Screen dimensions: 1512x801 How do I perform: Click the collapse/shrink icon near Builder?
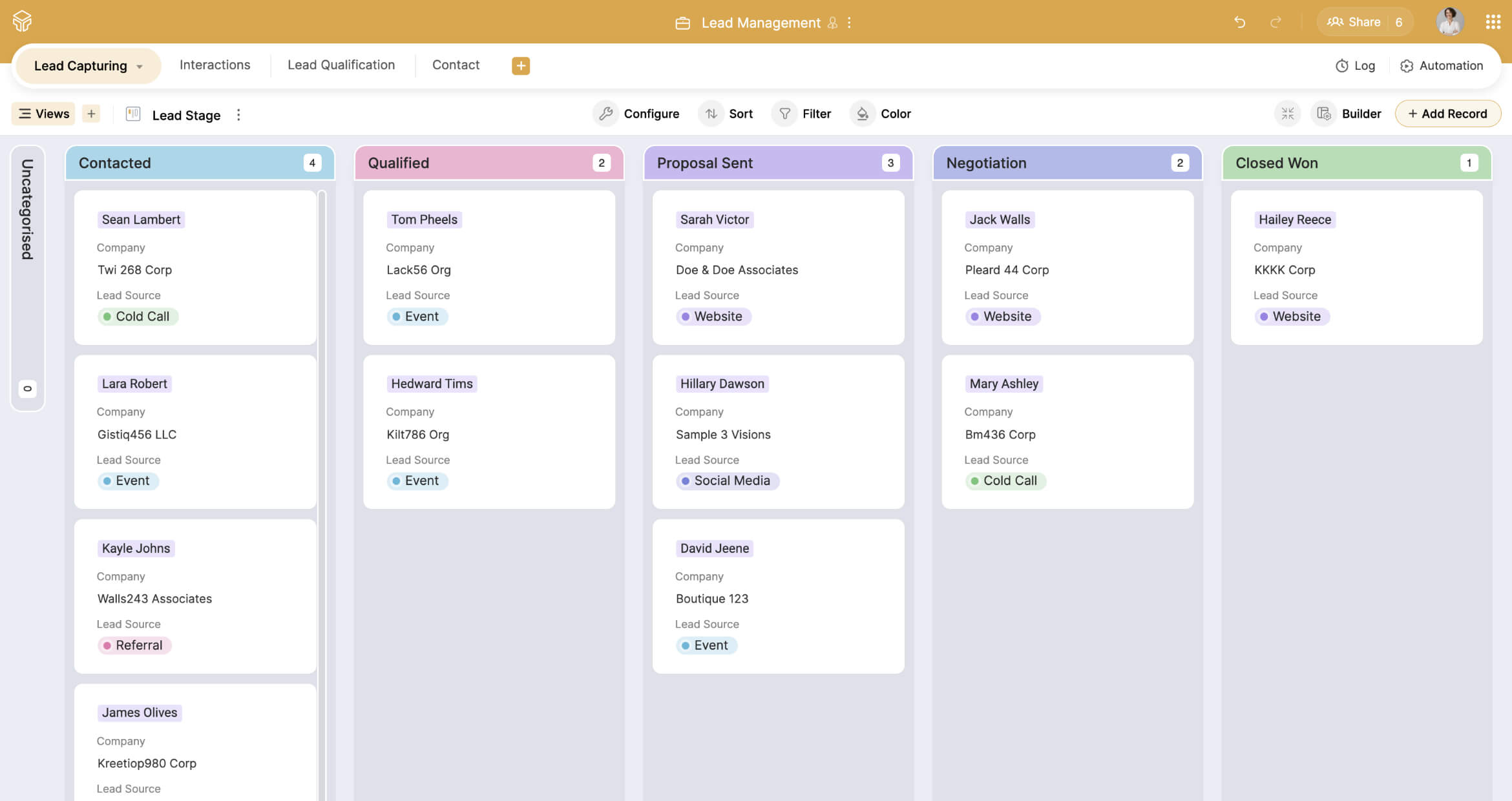[1288, 113]
